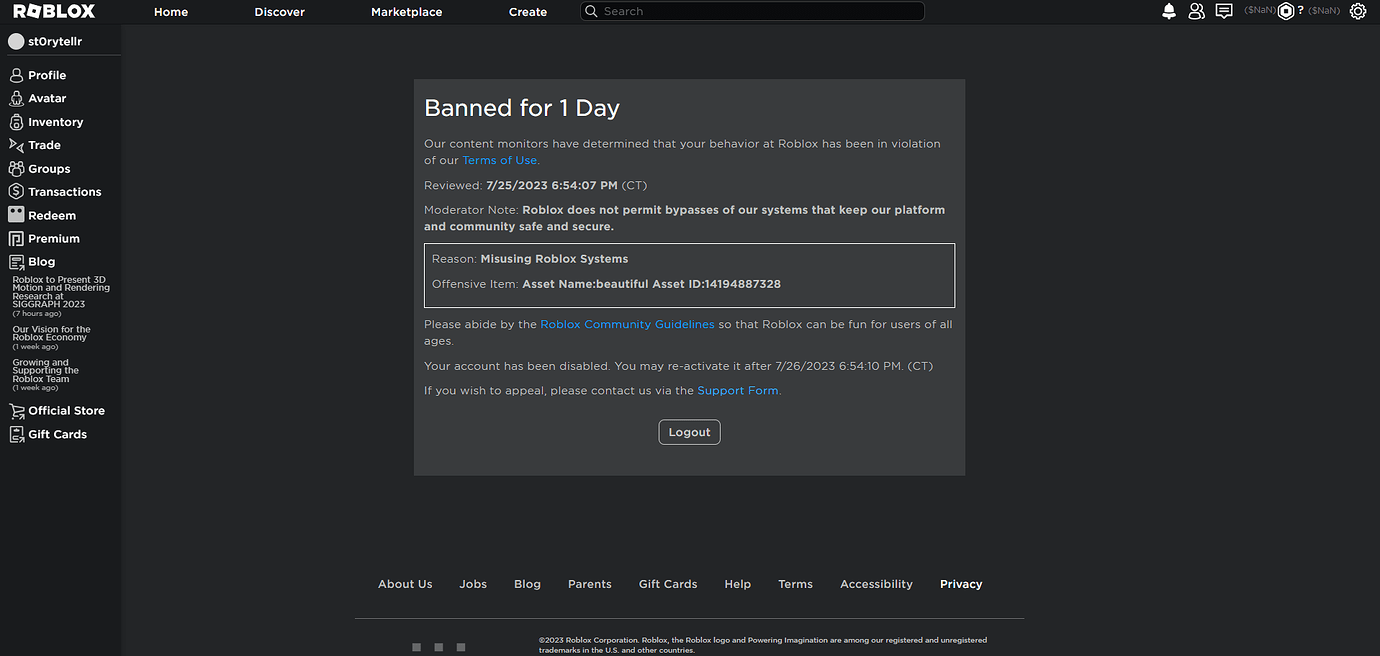Click the Avatar sidebar icon

16,98
